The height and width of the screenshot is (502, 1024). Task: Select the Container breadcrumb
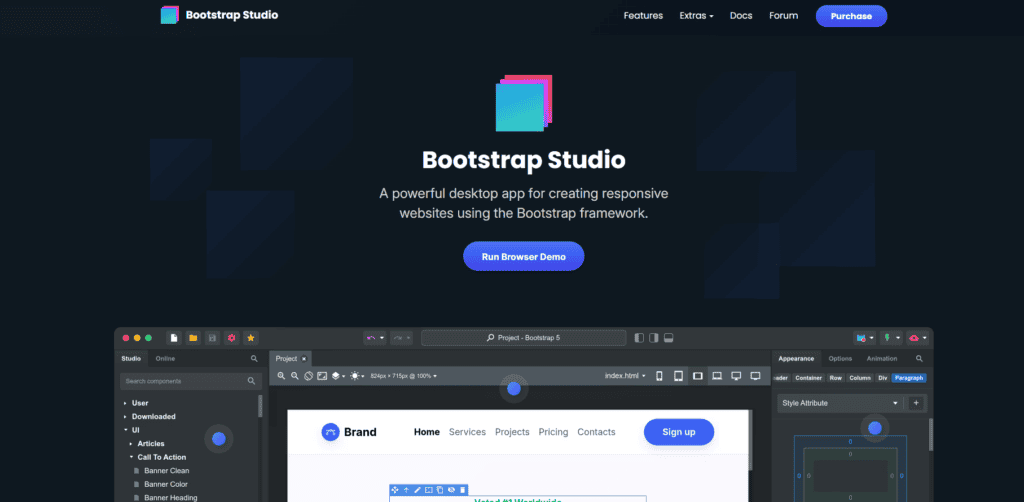(808, 378)
